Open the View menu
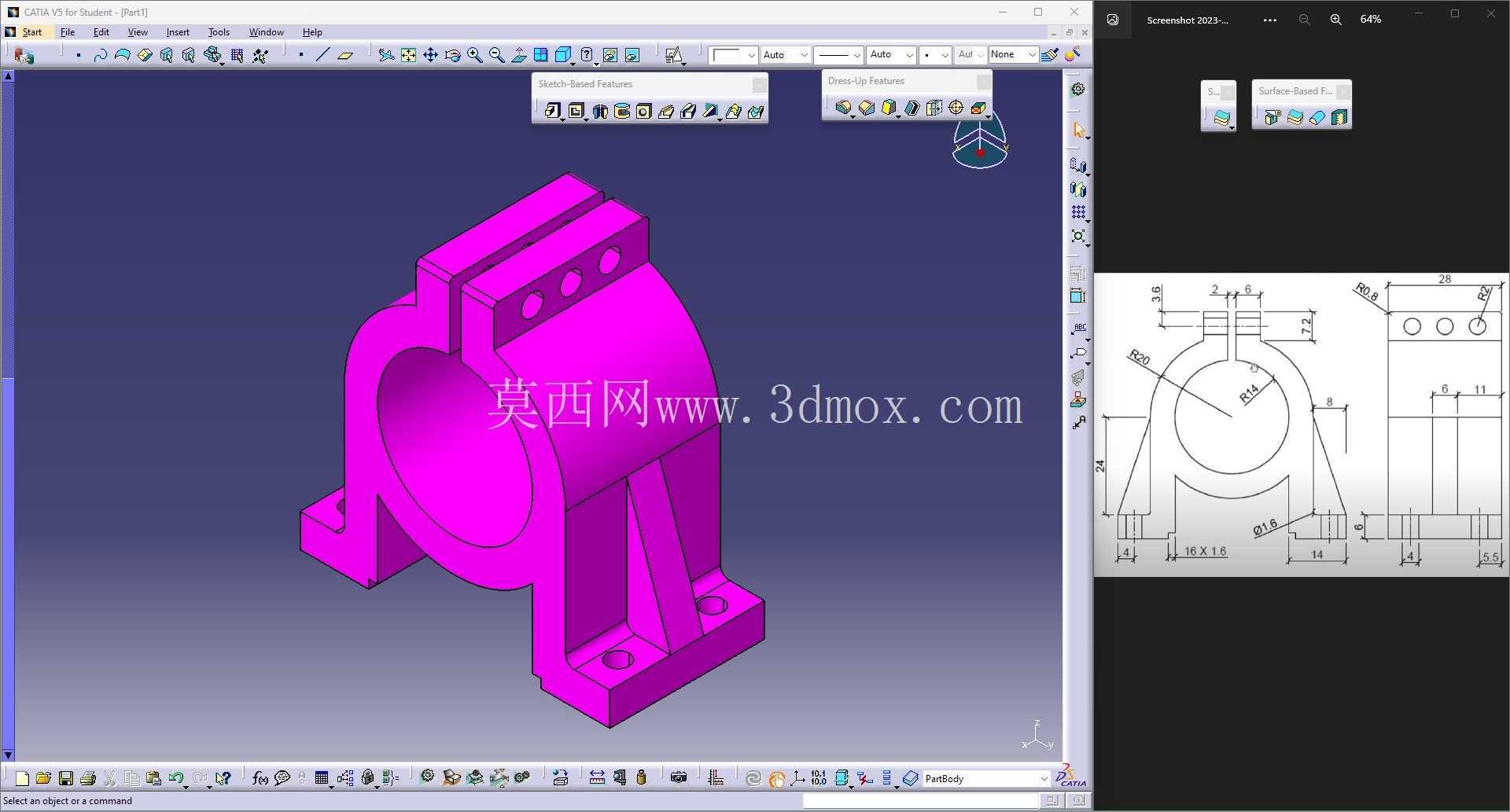 138,32
